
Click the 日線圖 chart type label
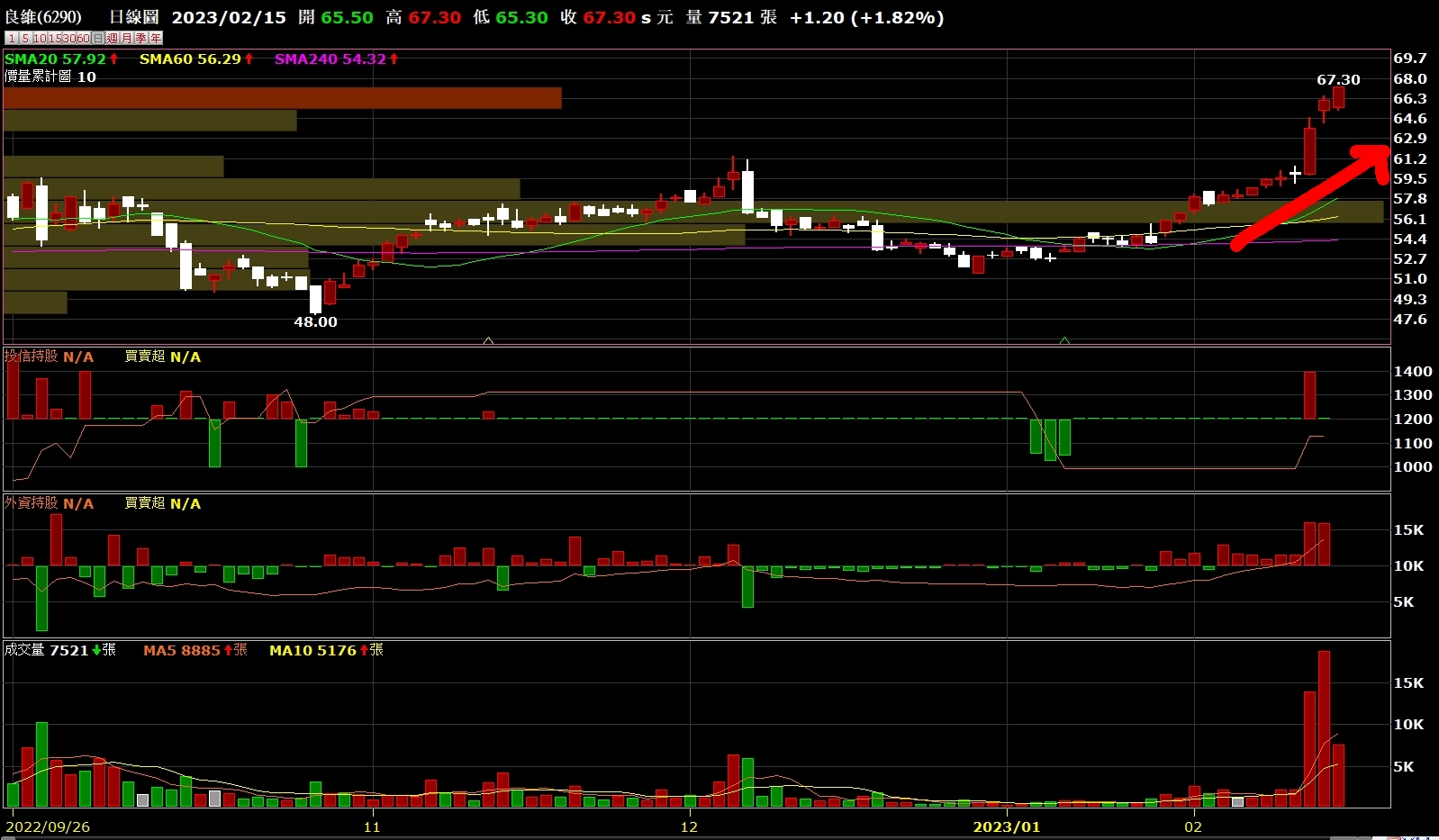pos(134,17)
